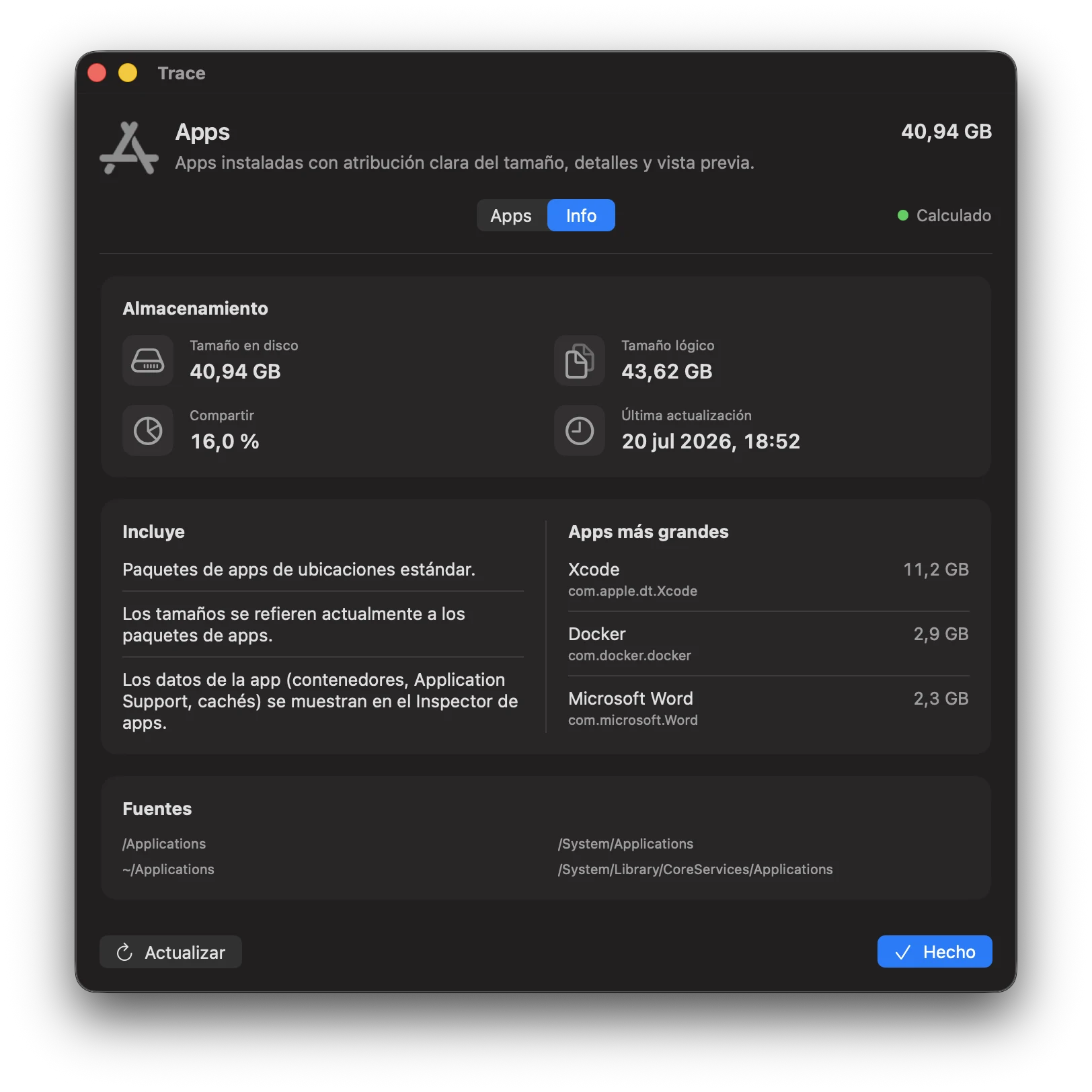Image resolution: width=1092 pixels, height=1092 pixels.
Task: Click the /System/Applications source path
Action: click(625, 844)
